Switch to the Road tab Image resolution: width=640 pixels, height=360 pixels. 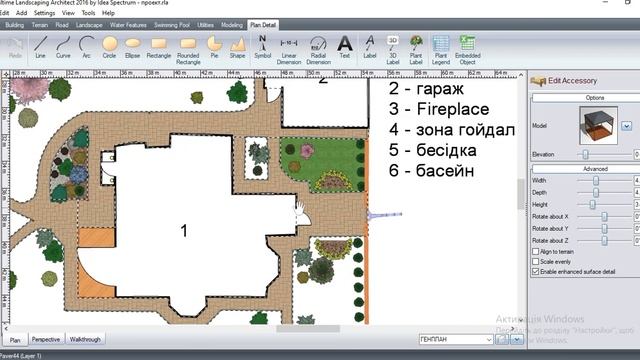click(62, 25)
